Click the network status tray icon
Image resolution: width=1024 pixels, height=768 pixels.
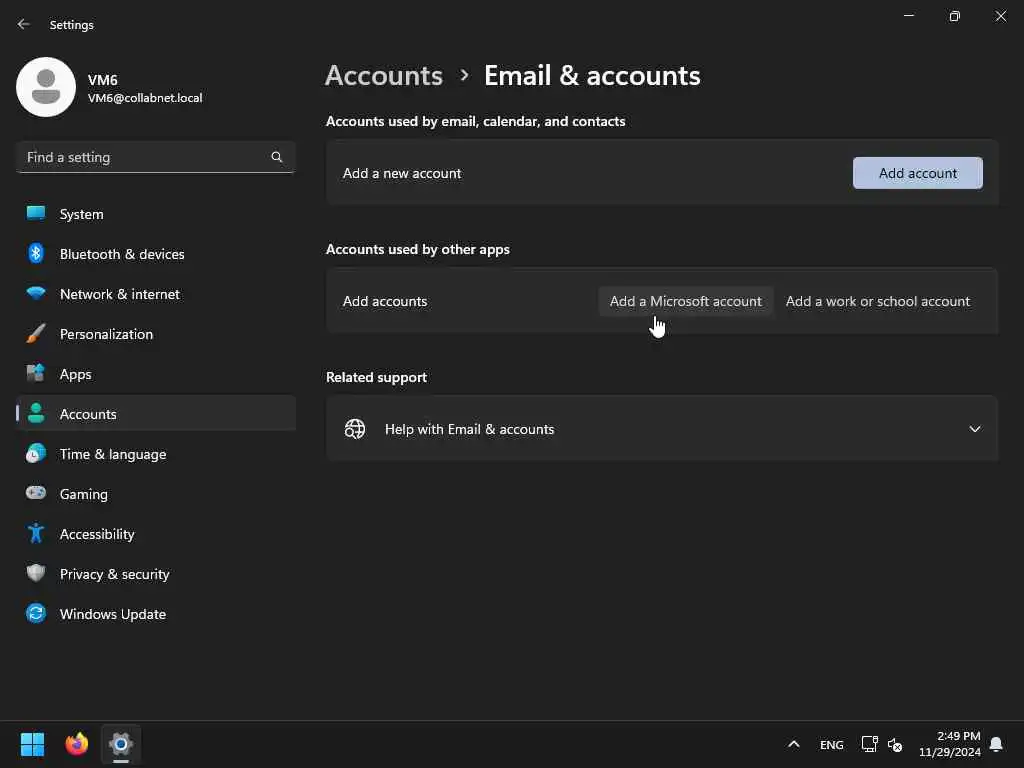[869, 744]
